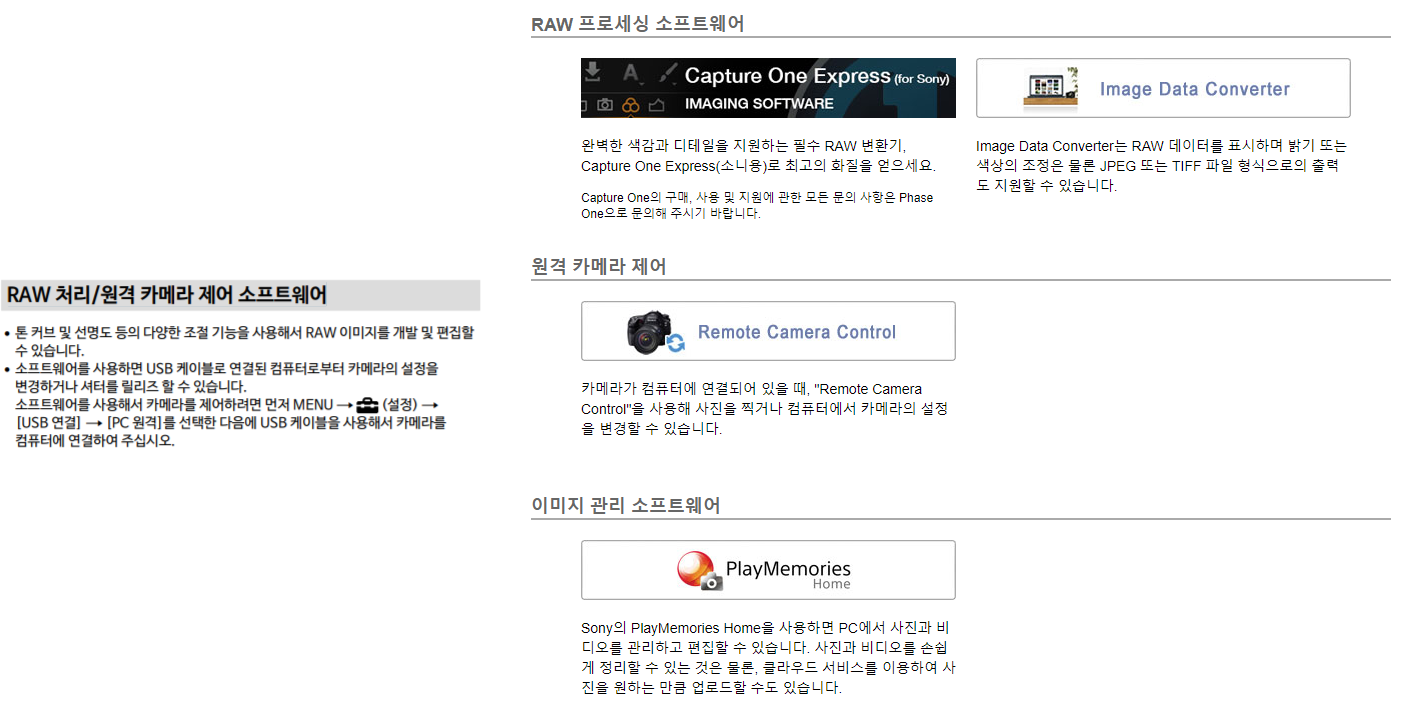This screenshot has height=714, width=1410.
Task: Click the orange color circles icon in banner
Action: click(630, 104)
